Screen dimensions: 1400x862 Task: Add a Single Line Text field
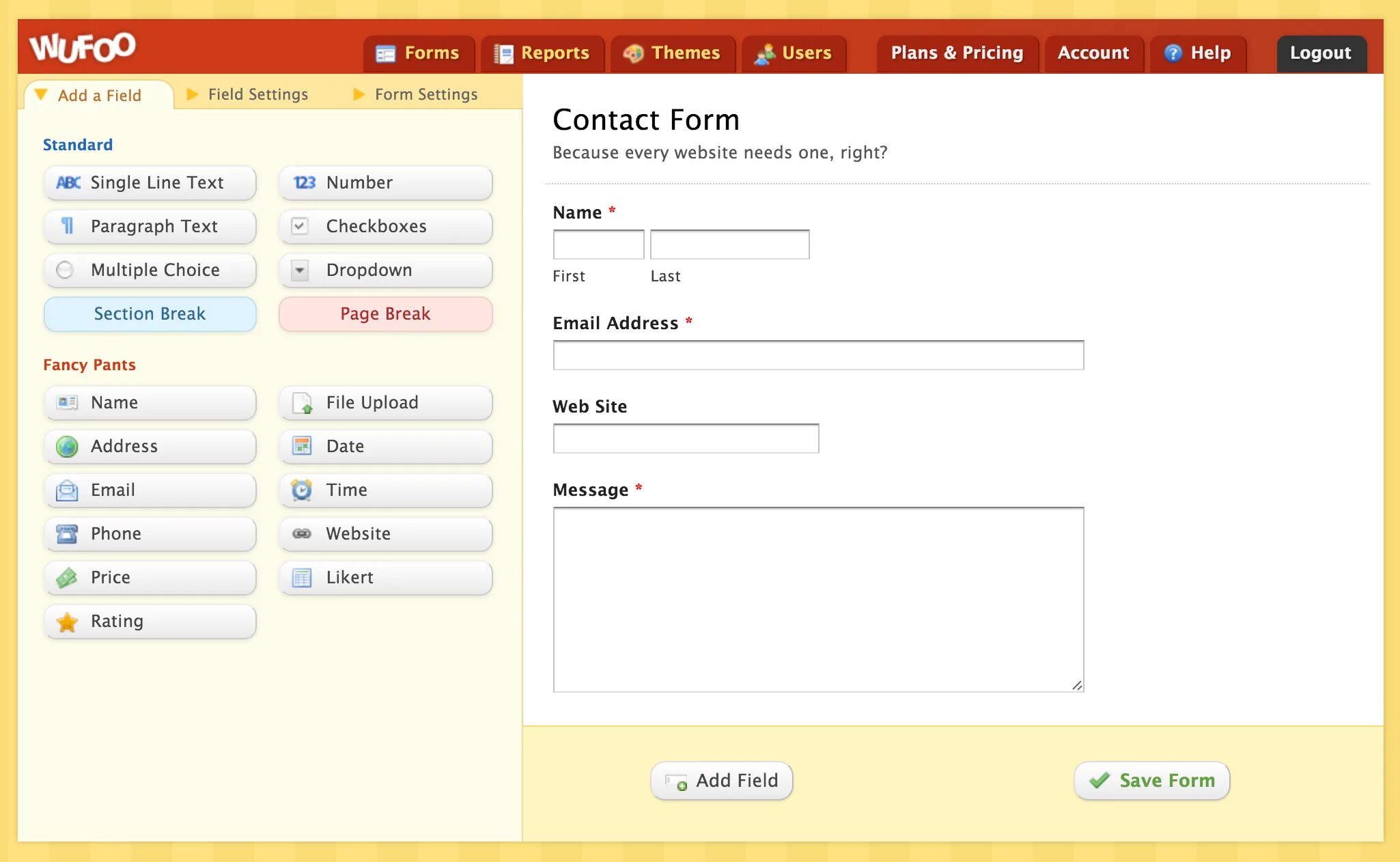coord(150,183)
